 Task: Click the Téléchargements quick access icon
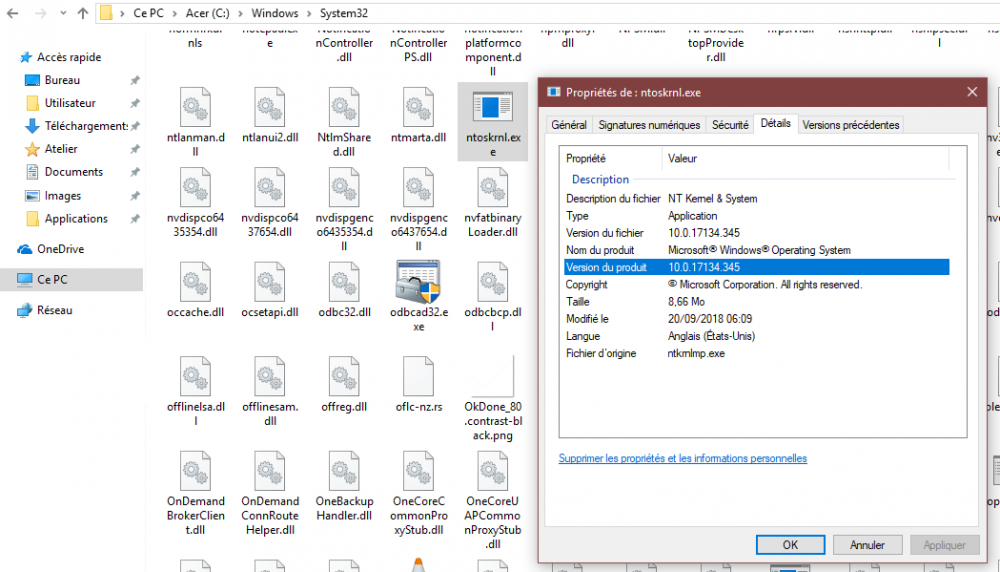(x=33, y=126)
